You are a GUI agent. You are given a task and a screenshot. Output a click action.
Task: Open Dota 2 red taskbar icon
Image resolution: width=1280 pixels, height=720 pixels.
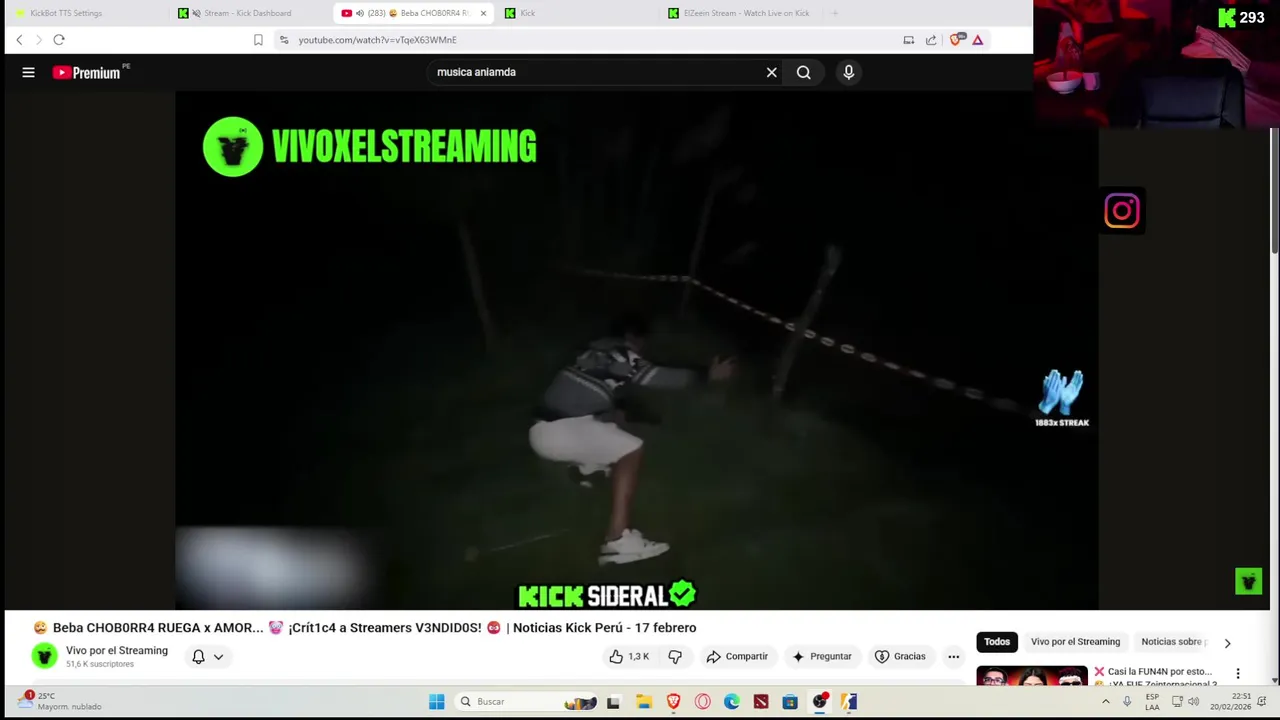click(761, 702)
